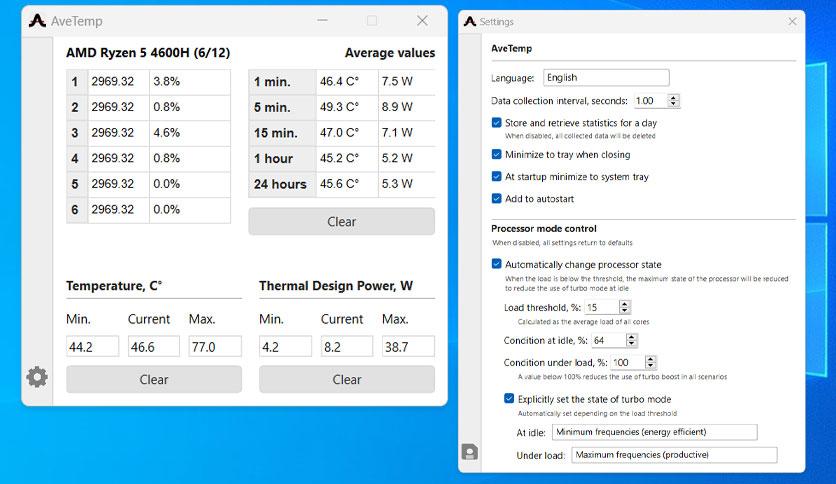
Task: Uncheck Minimize to tray when closing
Action: 496,155
